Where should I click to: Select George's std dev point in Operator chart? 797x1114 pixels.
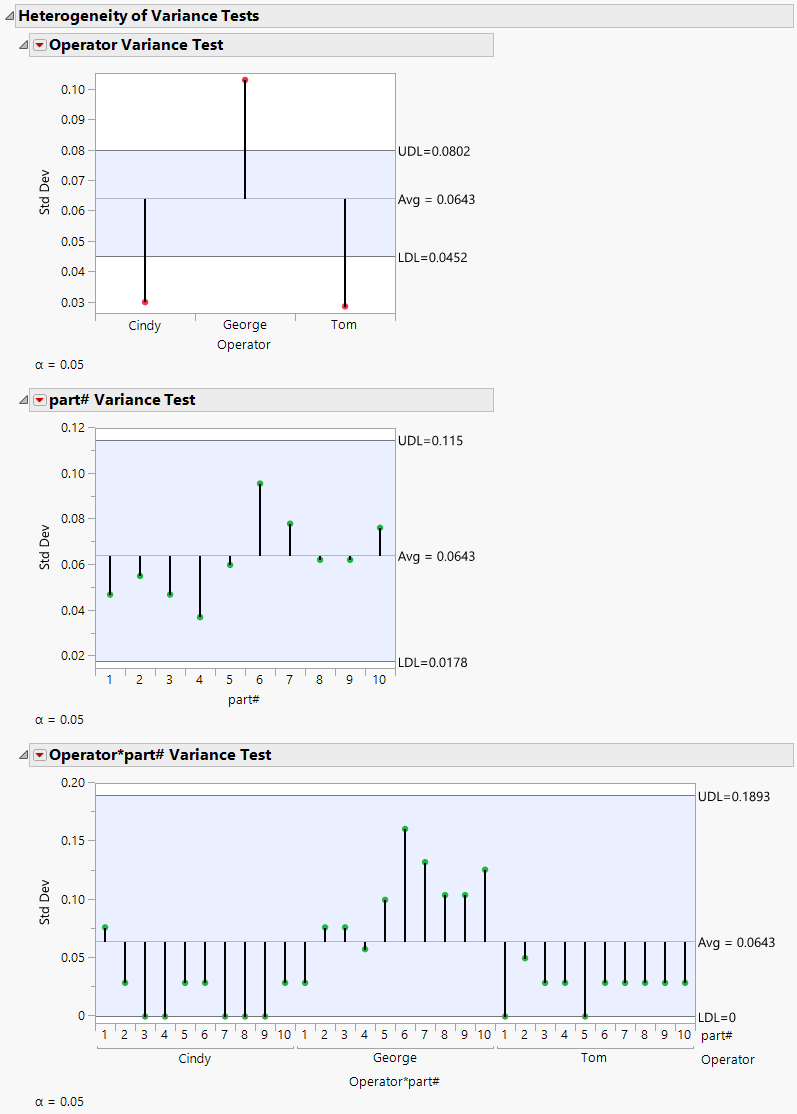click(x=245, y=81)
